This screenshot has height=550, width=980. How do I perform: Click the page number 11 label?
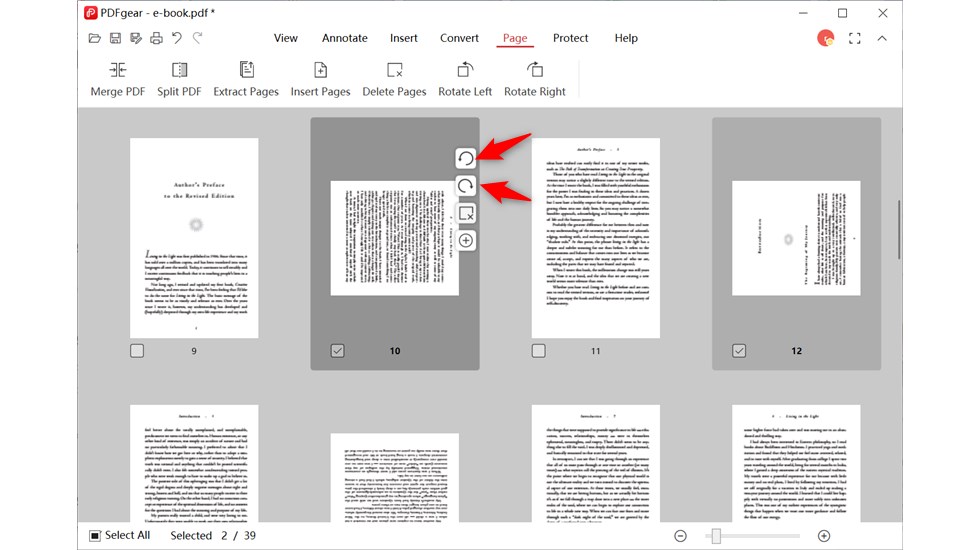click(596, 351)
